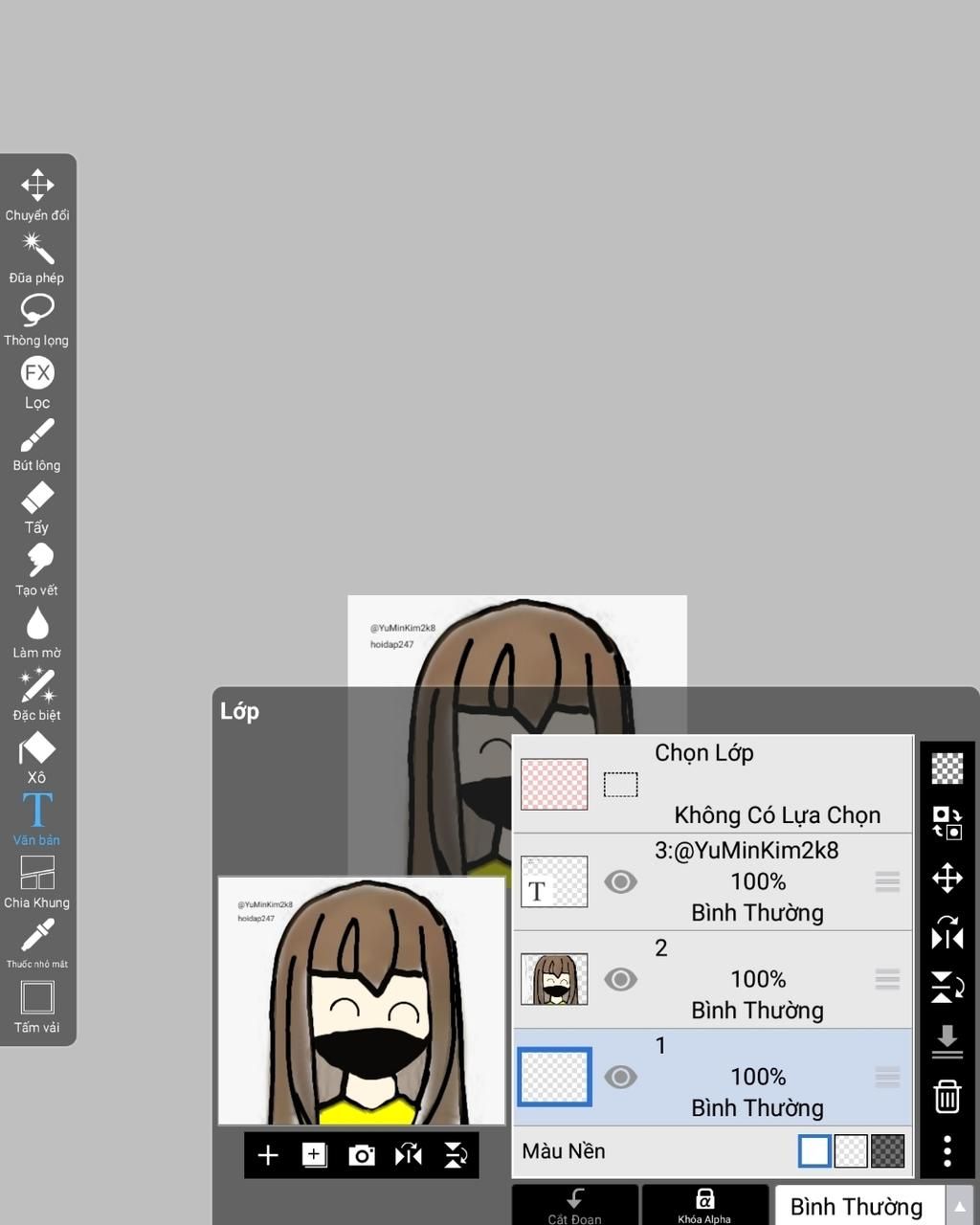Select the Thòng lọng lasso tool
This screenshot has height=1225, width=980.
tap(37, 320)
